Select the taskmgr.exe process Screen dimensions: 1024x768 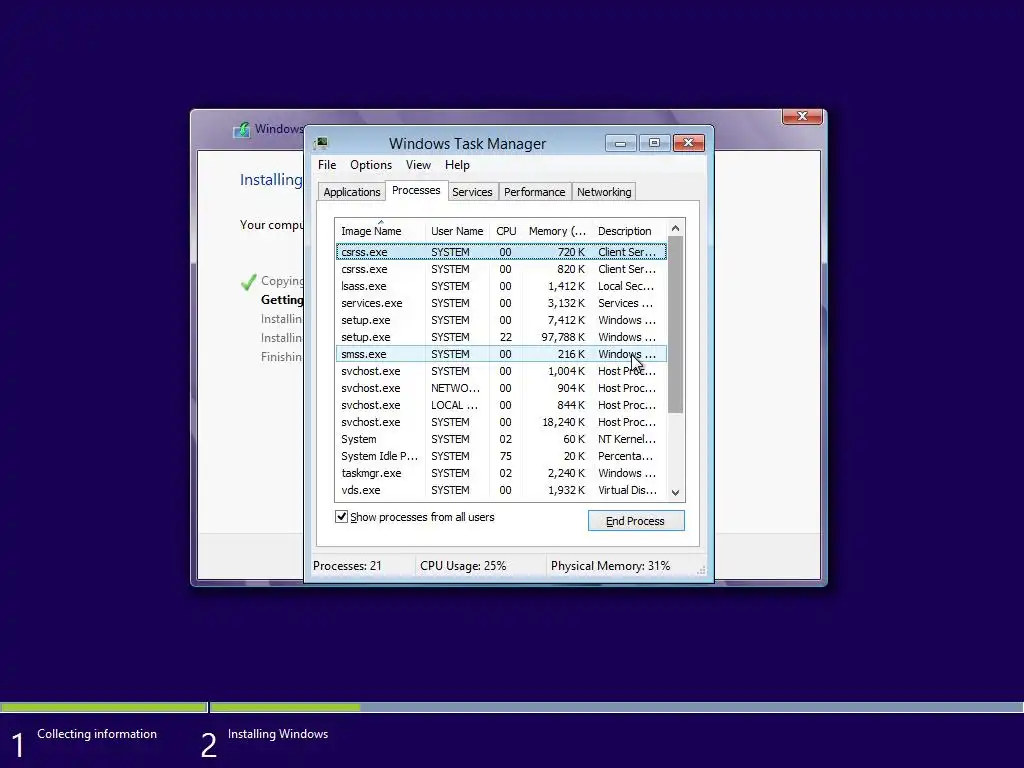tap(501, 473)
